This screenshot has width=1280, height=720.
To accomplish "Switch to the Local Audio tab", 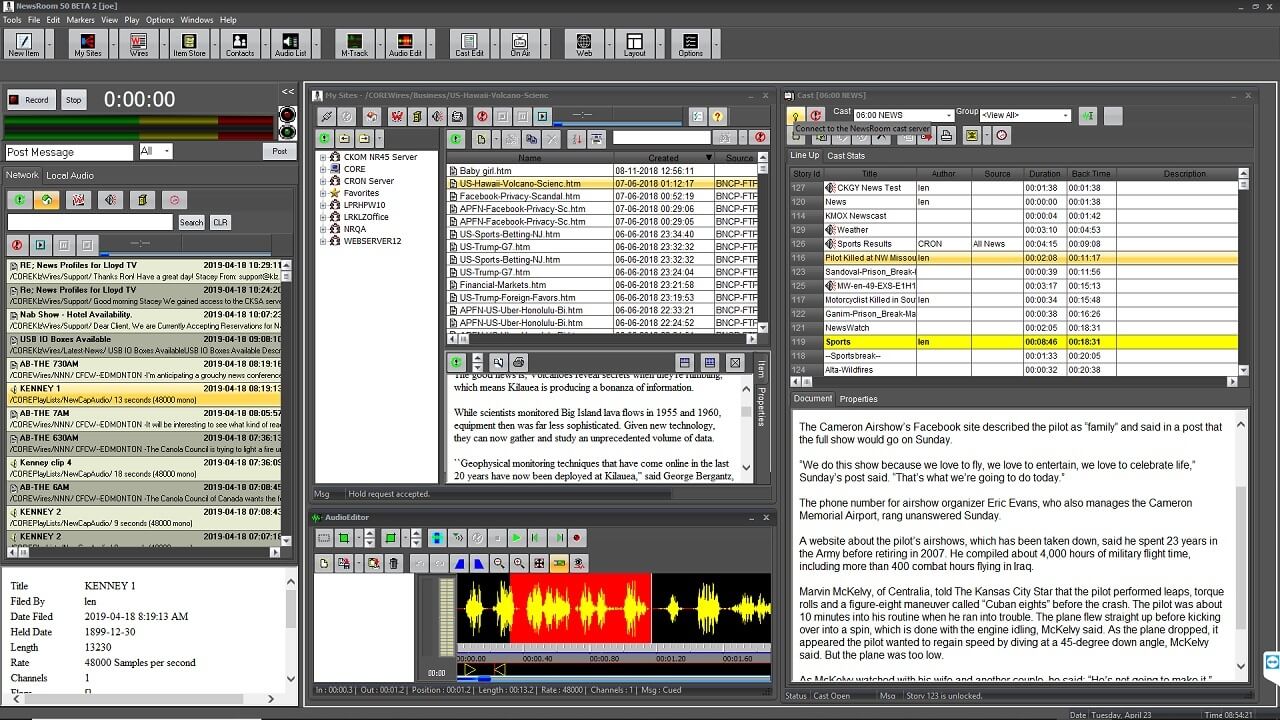I will click(x=70, y=176).
